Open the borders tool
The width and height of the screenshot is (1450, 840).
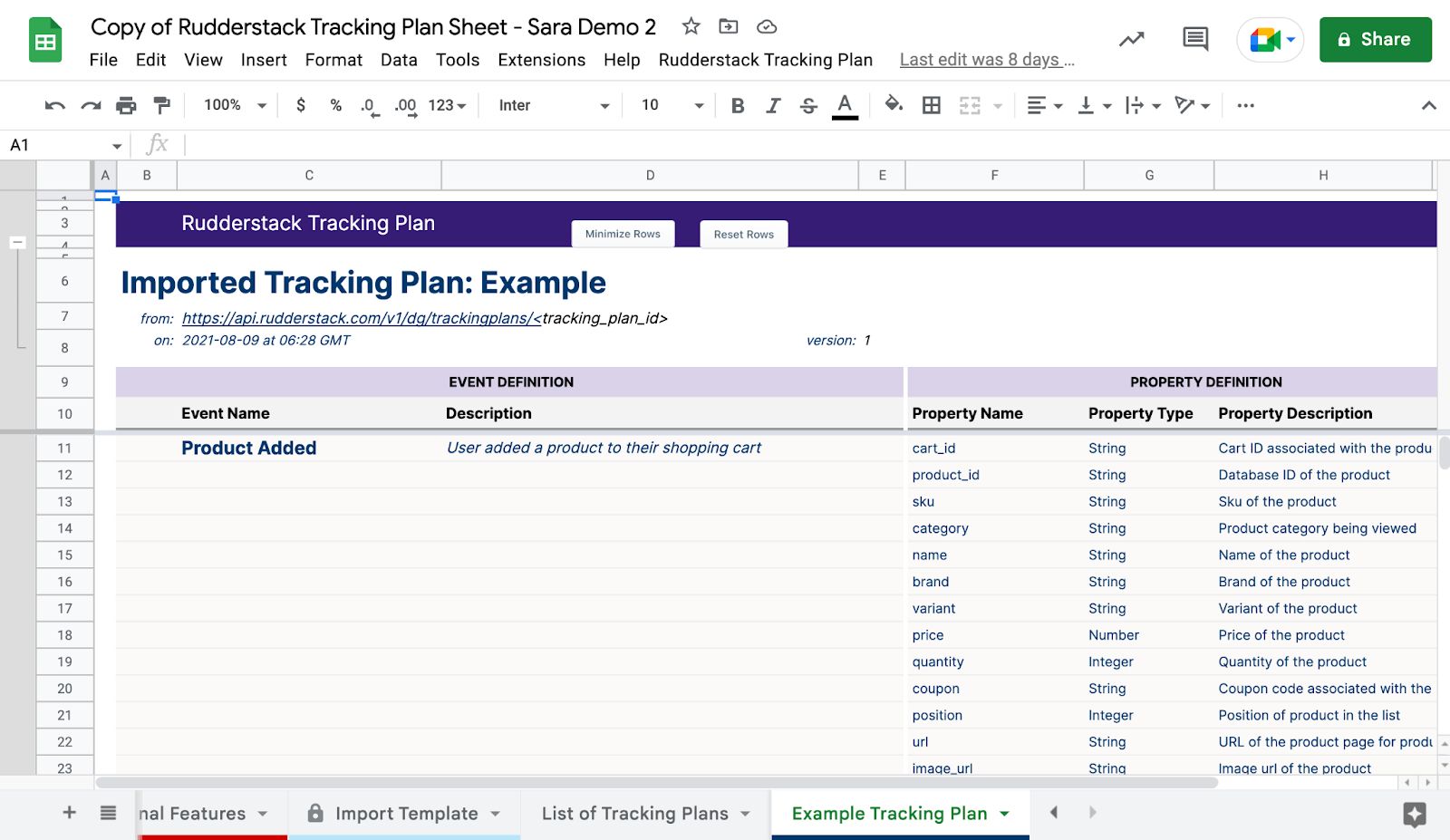tap(931, 105)
